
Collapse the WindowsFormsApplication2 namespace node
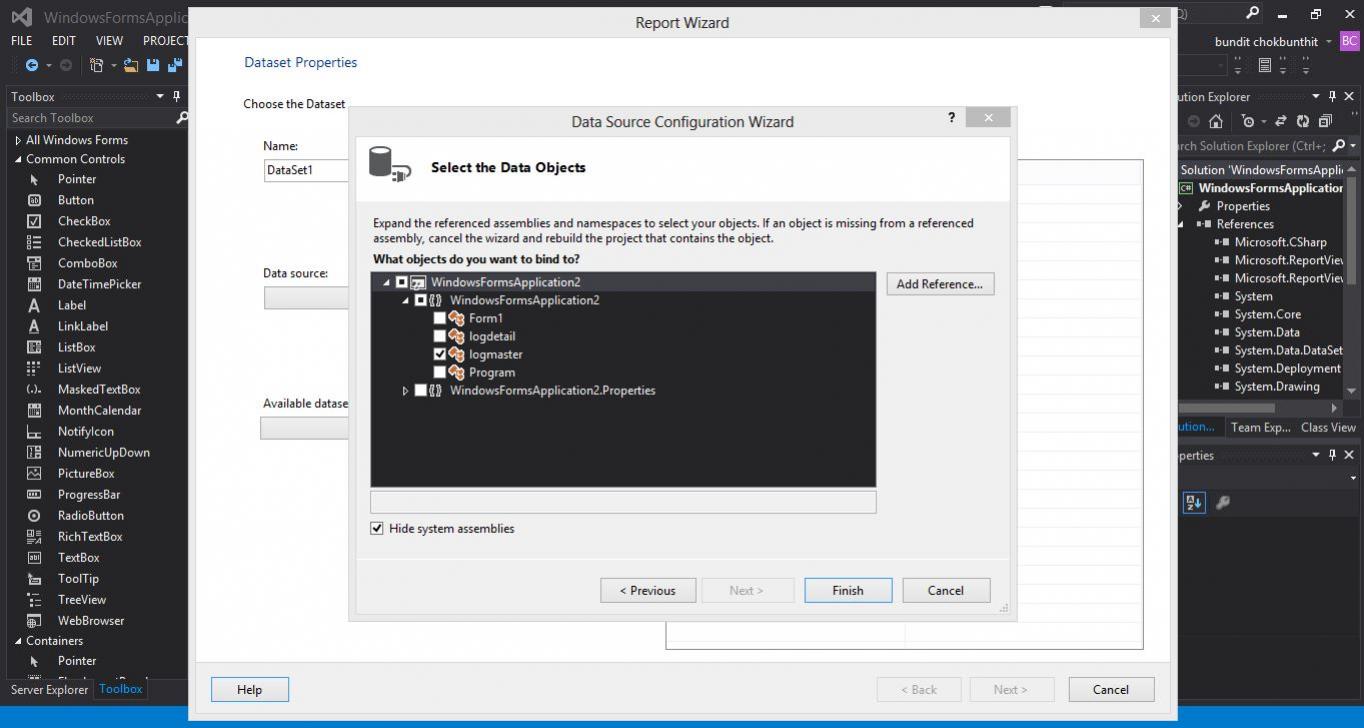click(405, 301)
